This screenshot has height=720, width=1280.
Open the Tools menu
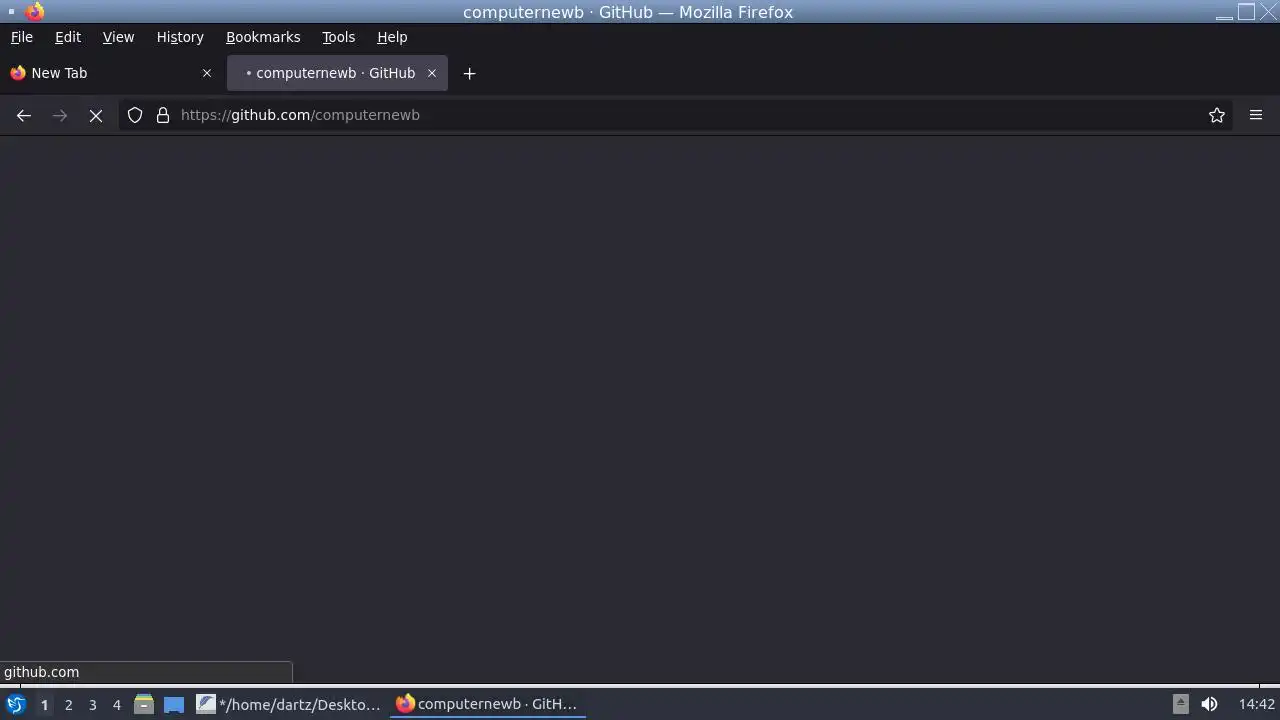click(338, 37)
